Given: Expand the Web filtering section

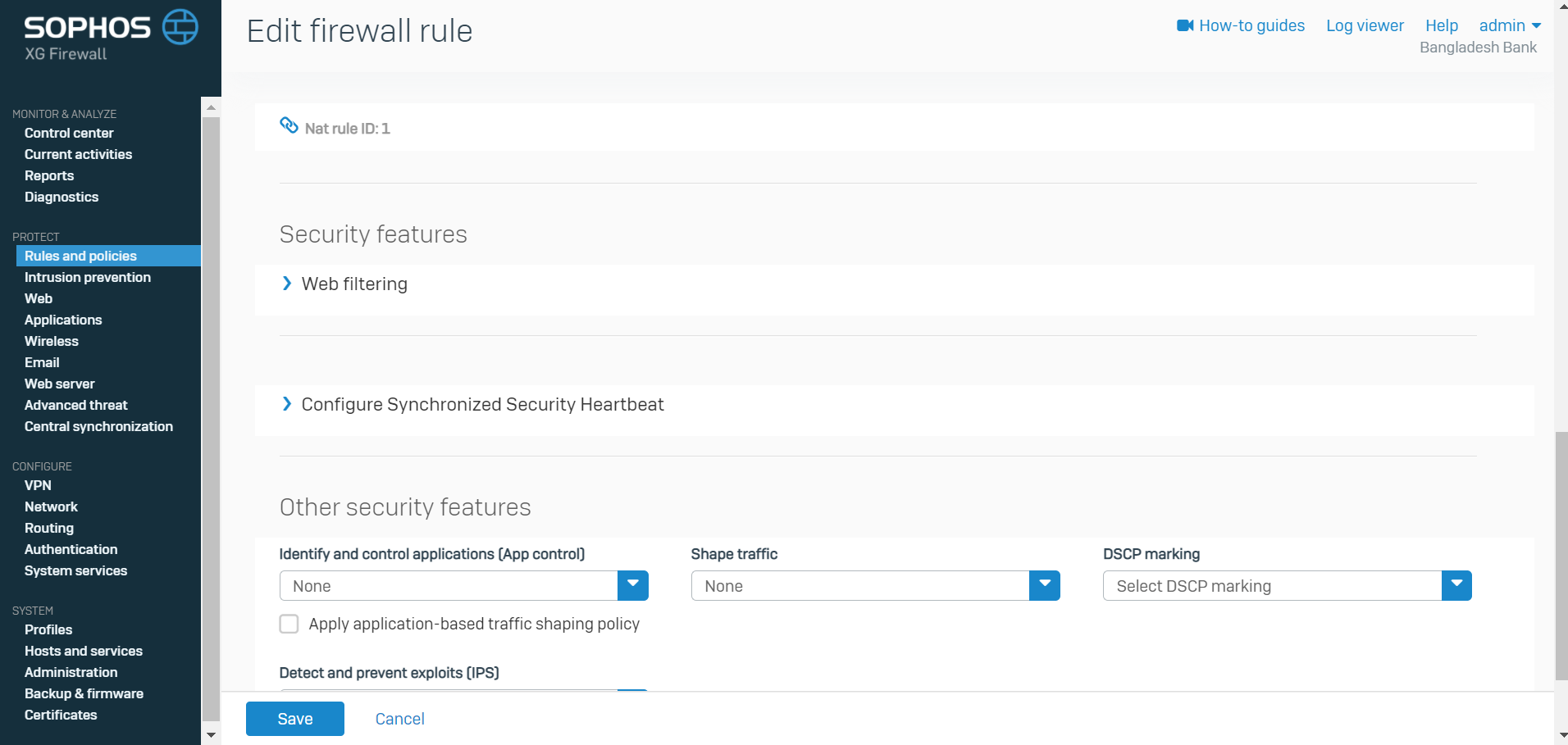Looking at the screenshot, I should (287, 284).
